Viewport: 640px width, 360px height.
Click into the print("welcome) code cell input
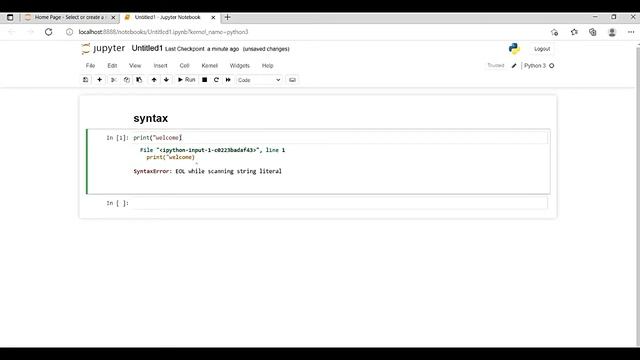point(340,138)
